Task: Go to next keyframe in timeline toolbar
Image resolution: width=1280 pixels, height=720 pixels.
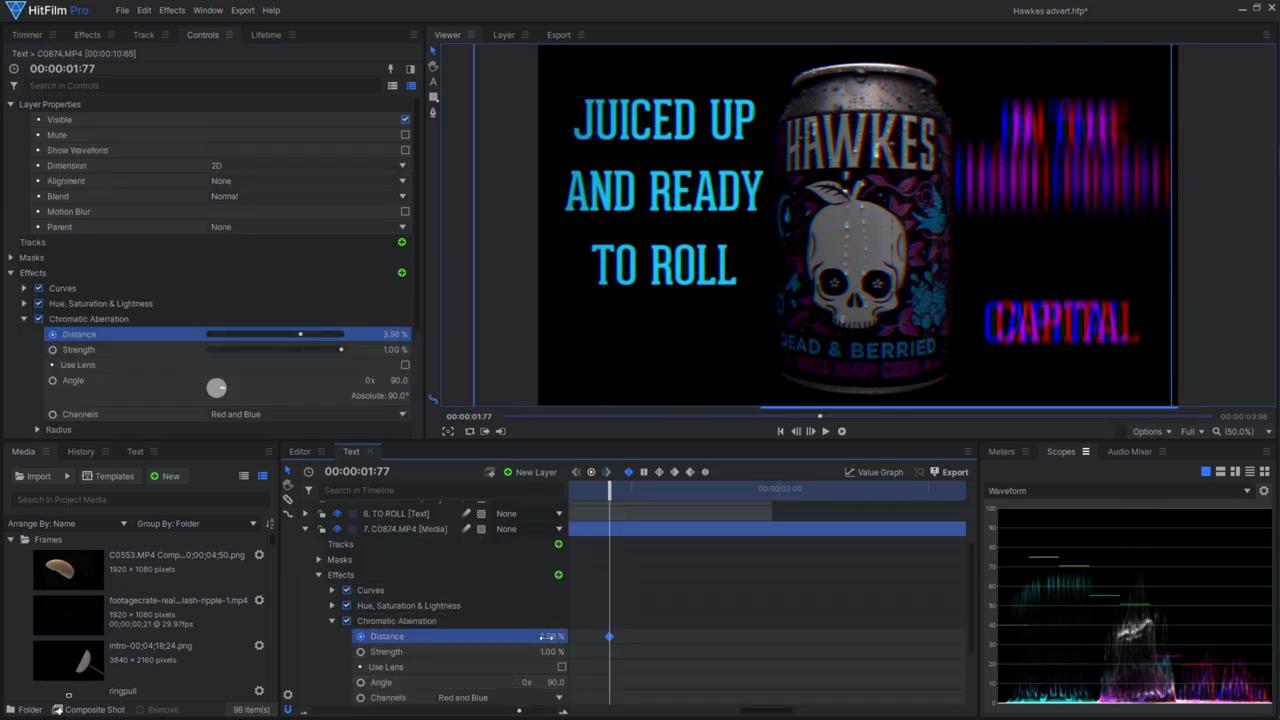Action: (x=606, y=472)
